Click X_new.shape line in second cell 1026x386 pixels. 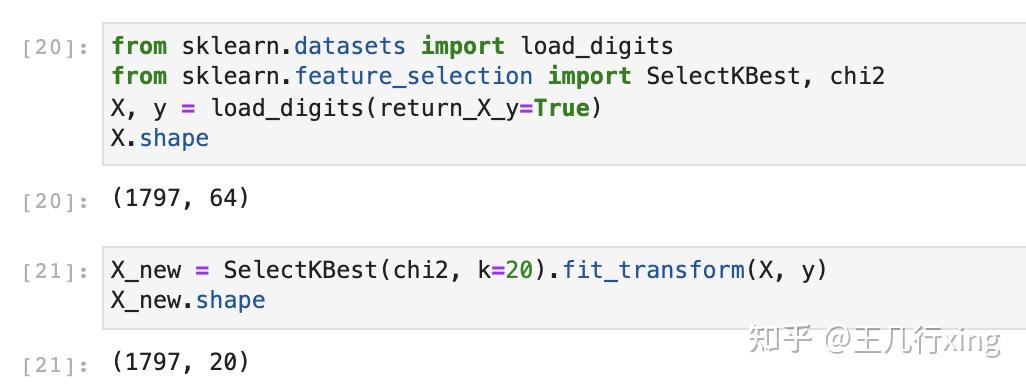coord(188,300)
